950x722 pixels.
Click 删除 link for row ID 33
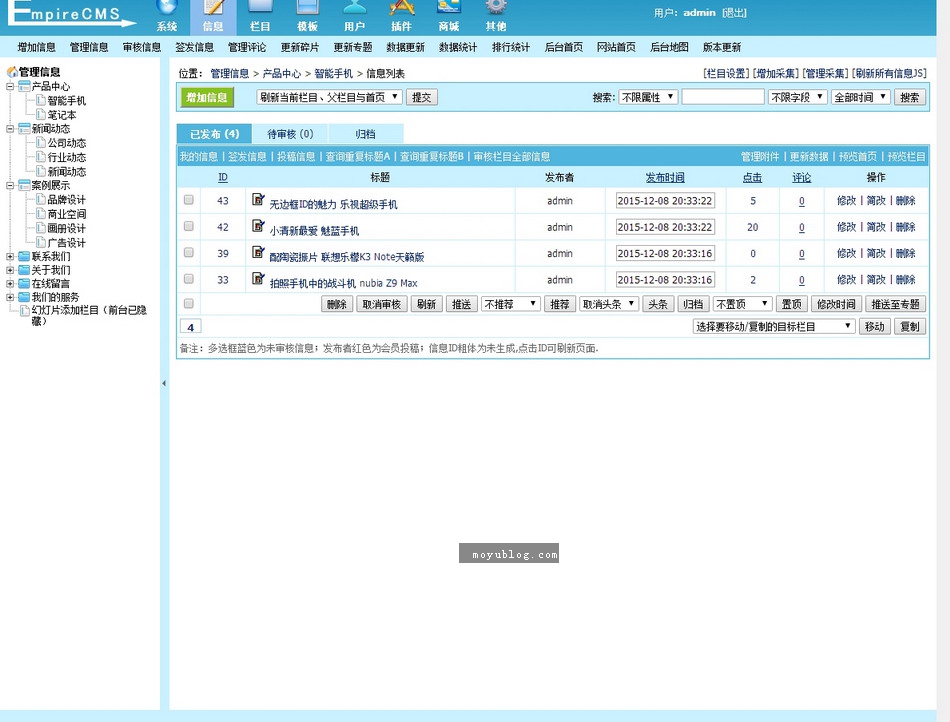906,279
